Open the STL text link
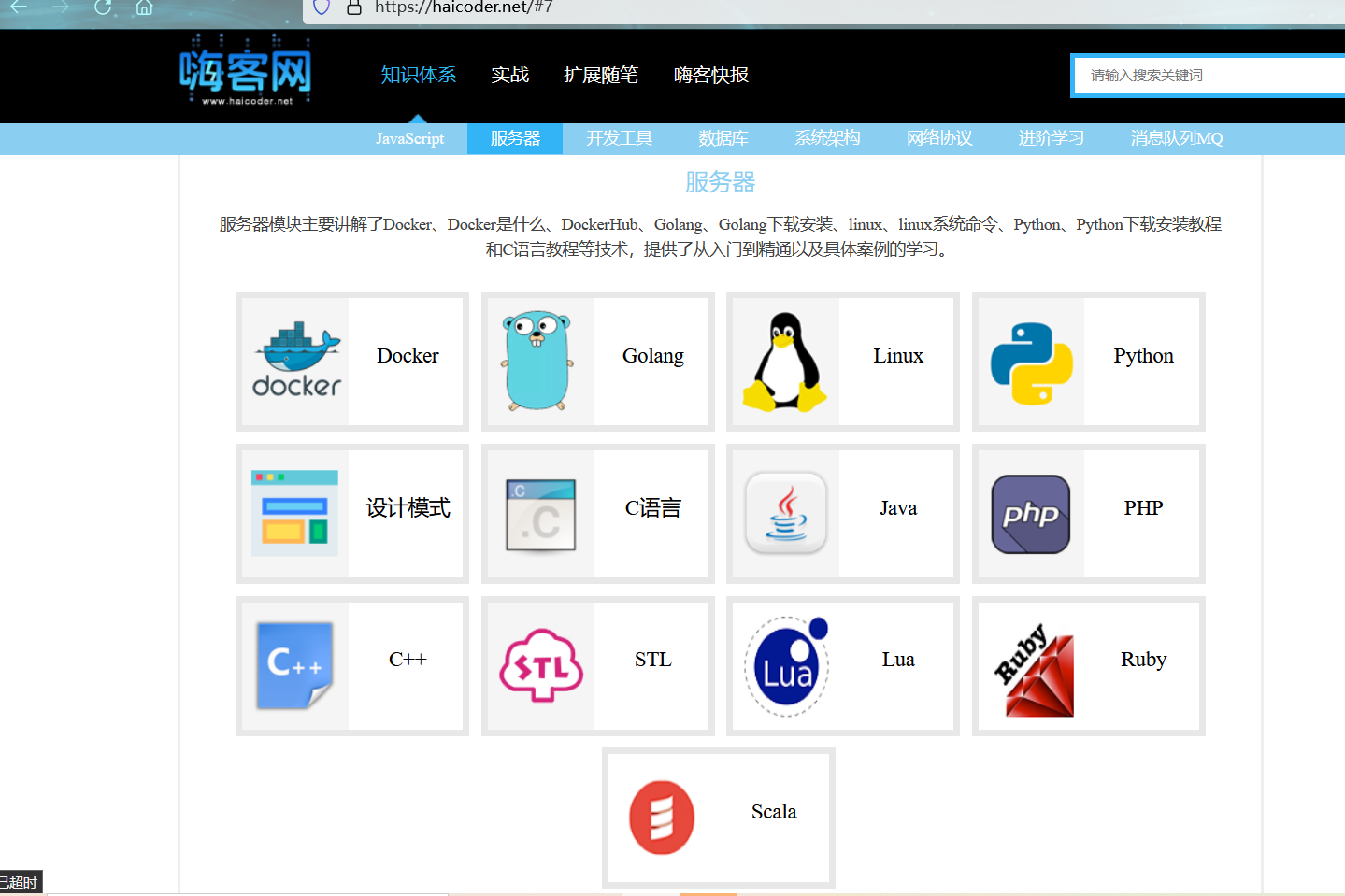The width and height of the screenshot is (1345, 896). pyautogui.click(x=653, y=660)
